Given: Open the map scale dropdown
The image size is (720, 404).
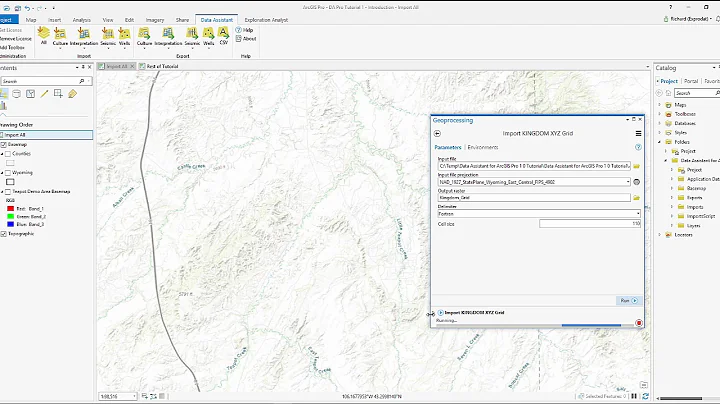Looking at the screenshot, I should [134, 396].
